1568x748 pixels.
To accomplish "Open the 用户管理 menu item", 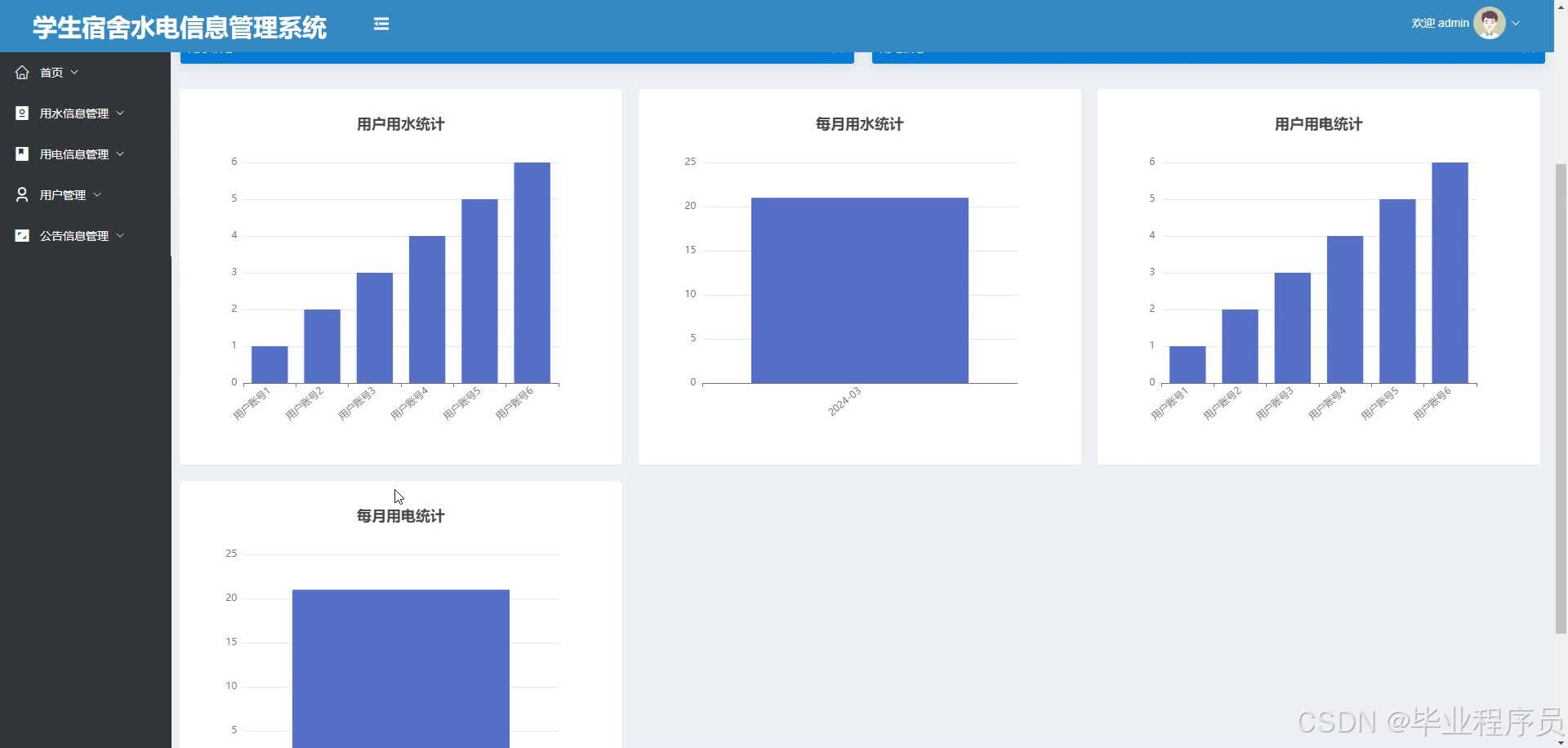I will (x=85, y=195).
